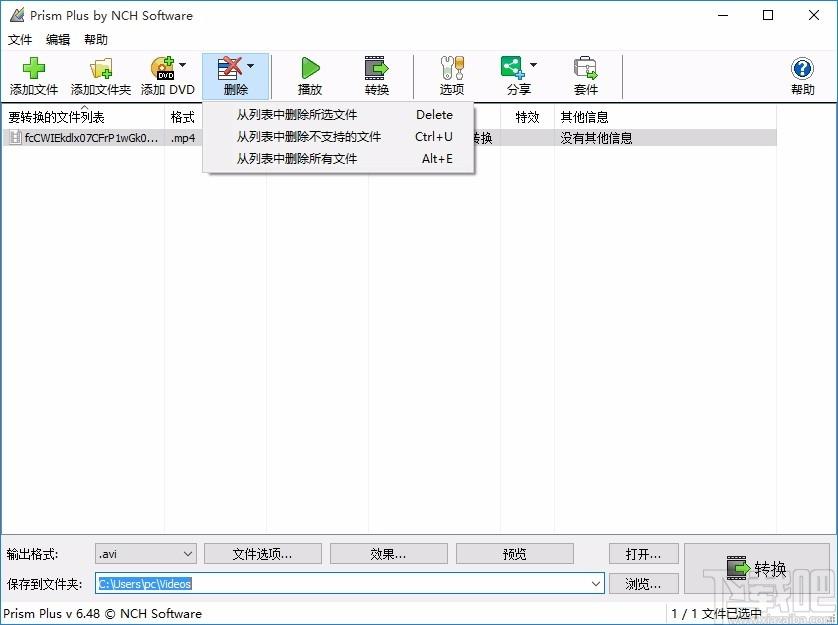The height and width of the screenshot is (625, 838).
Task: Click the Add Files (添加文件) toolbar icon
Action: 34,70
